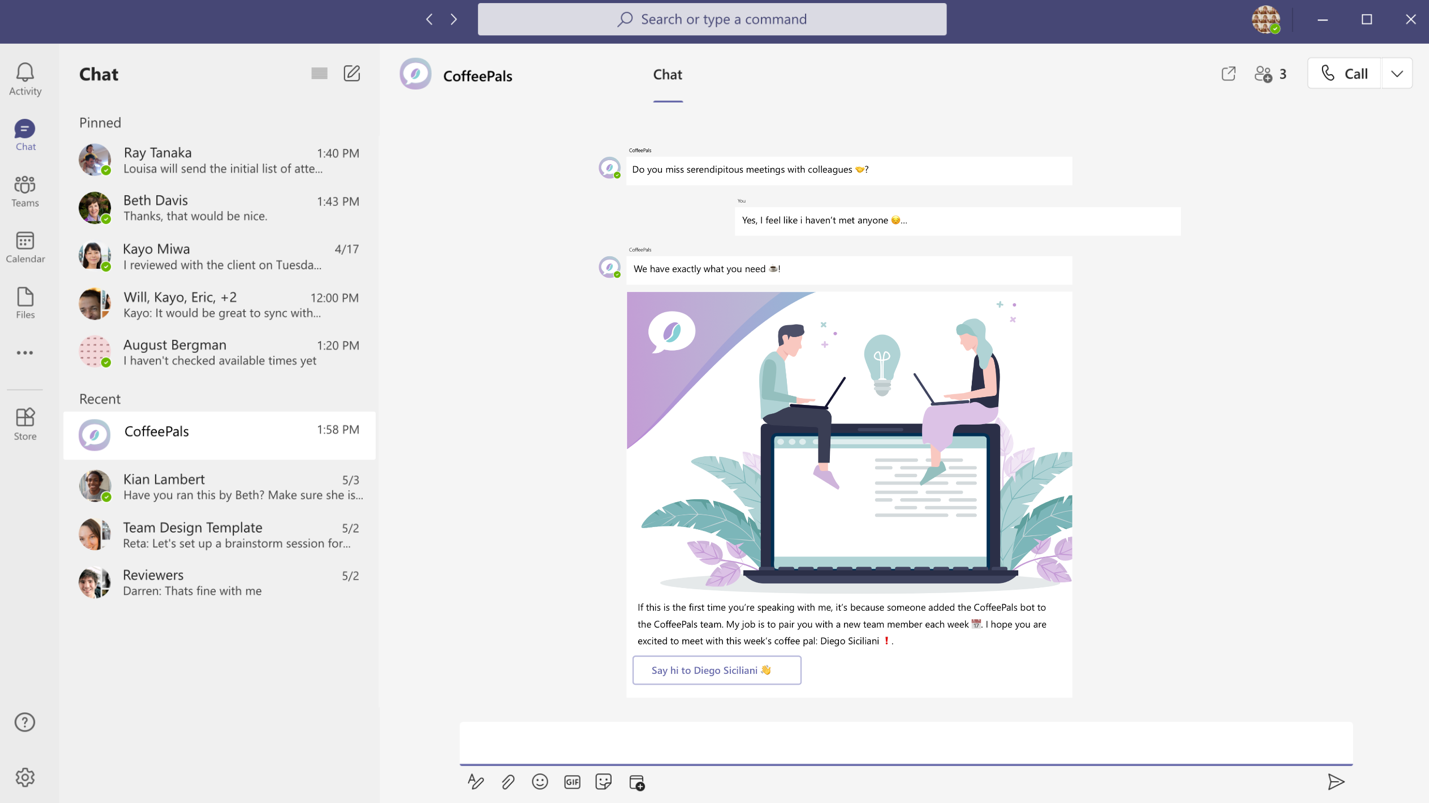
Task: Start a new chat with the compose icon
Action: (351, 73)
